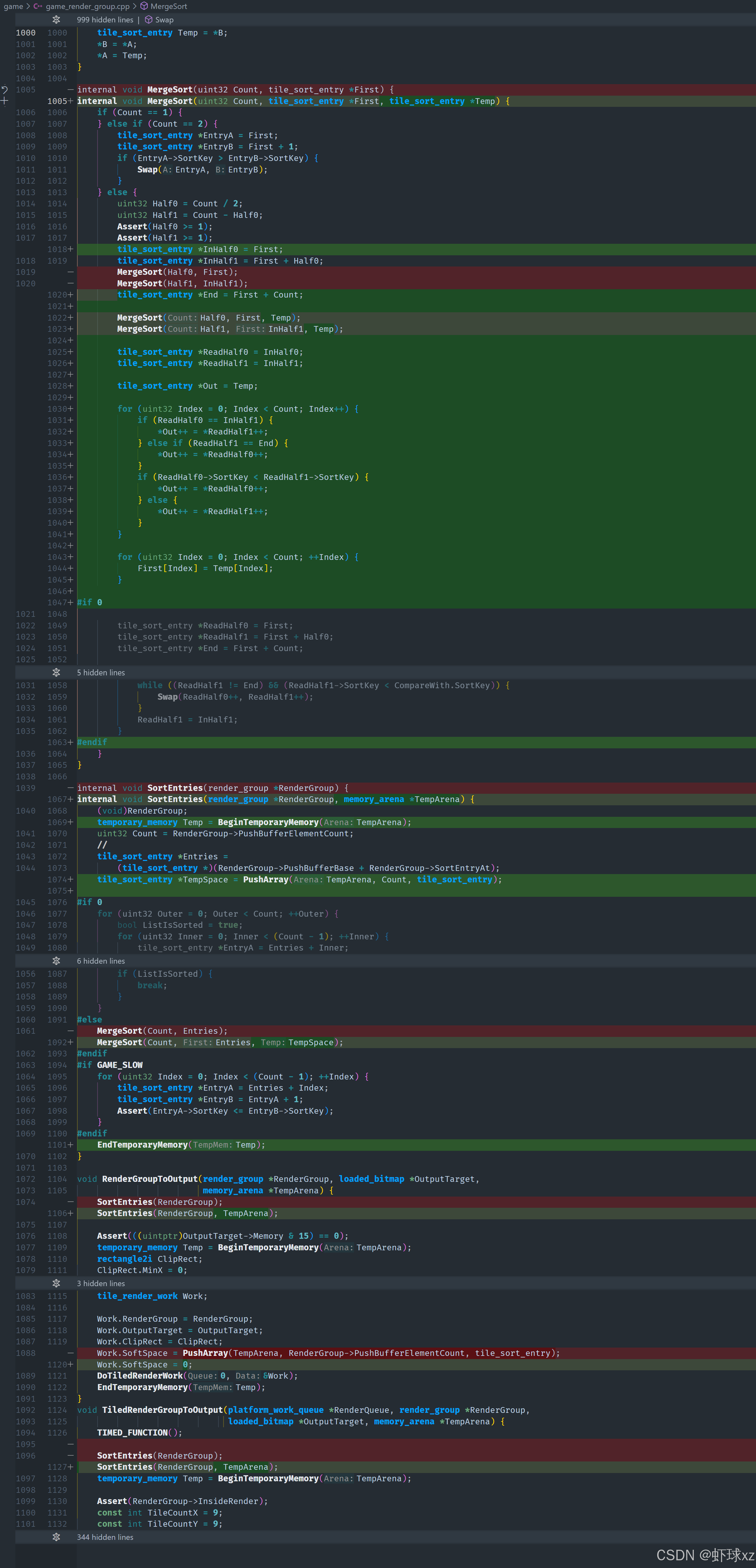Open the 'game' breadcrumb folder
756x1568 pixels.
pos(13,6)
